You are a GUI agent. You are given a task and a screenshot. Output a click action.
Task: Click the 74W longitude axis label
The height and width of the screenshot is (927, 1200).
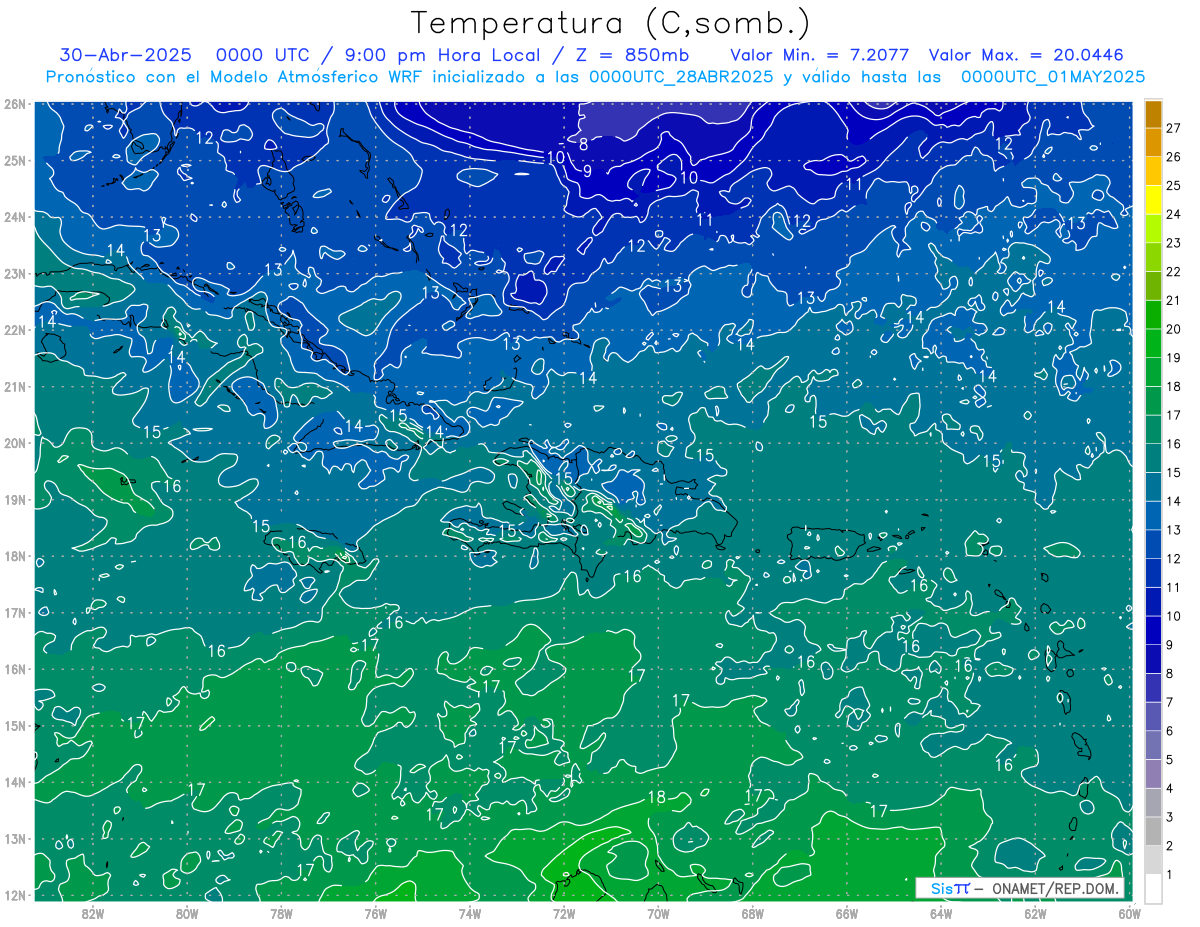[x=469, y=913]
